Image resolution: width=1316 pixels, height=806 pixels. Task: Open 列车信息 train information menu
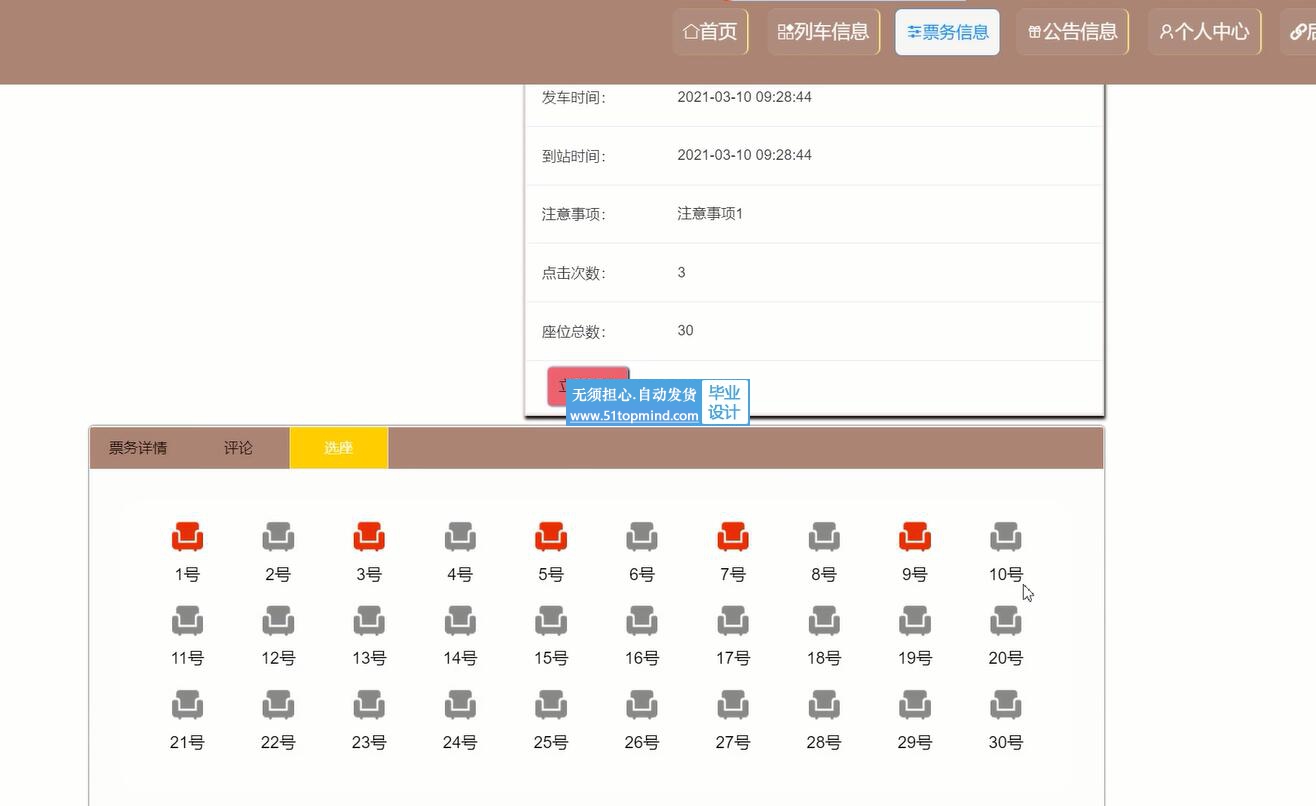pos(824,32)
